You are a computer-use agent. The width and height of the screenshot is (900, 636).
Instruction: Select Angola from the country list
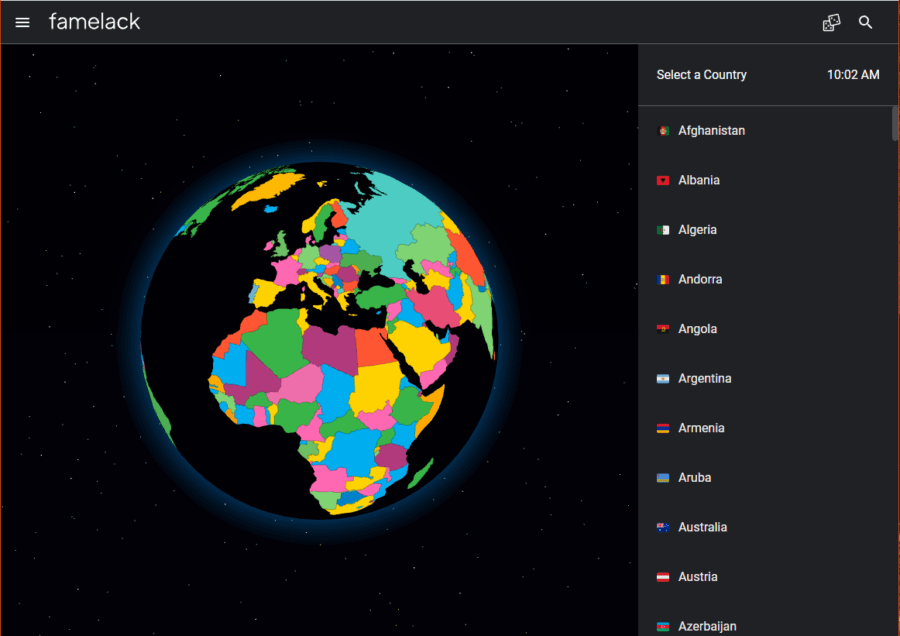click(697, 329)
